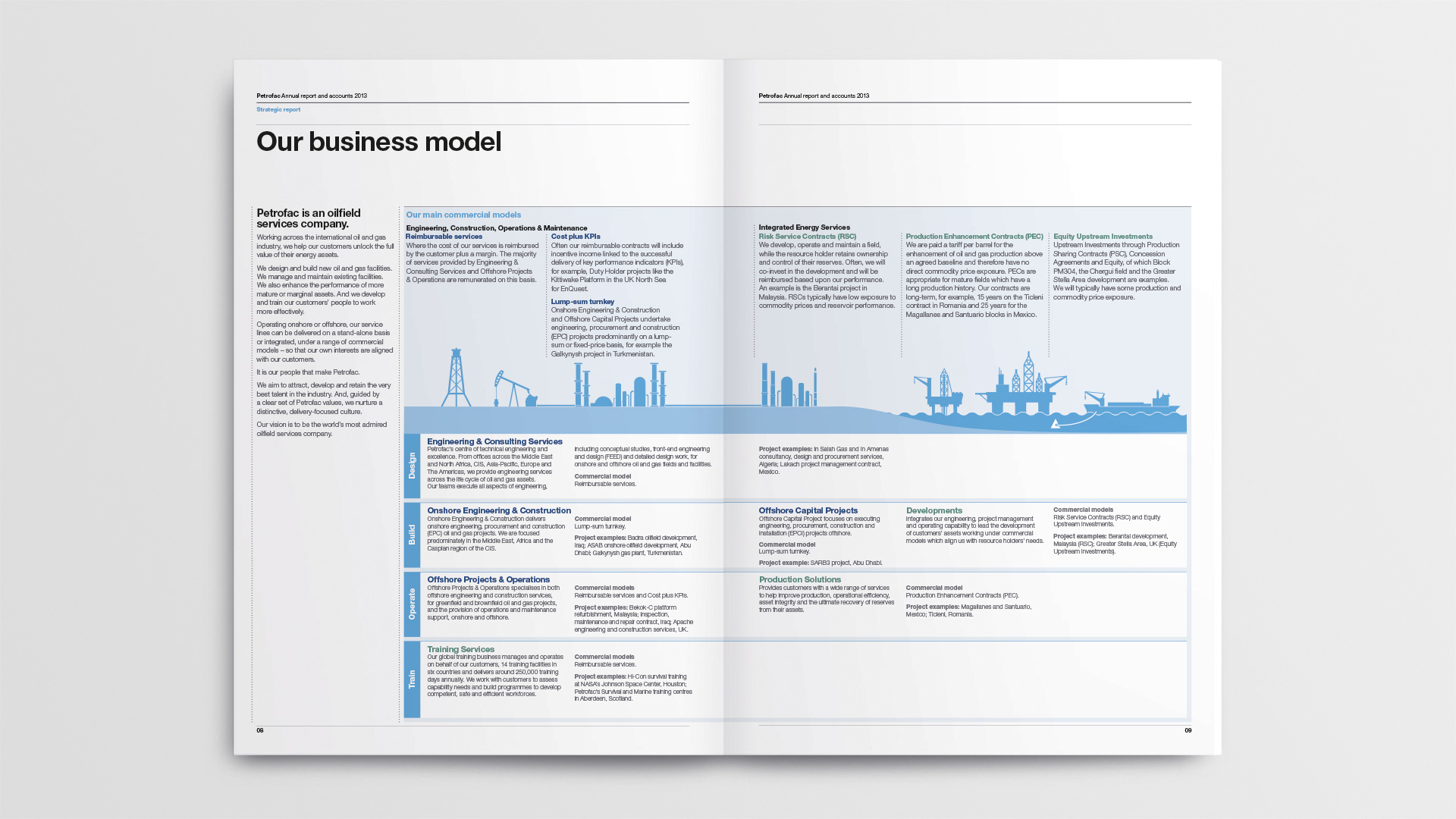1456x819 pixels.
Task: Select the pumpjack illustration
Action: [x=515, y=388]
